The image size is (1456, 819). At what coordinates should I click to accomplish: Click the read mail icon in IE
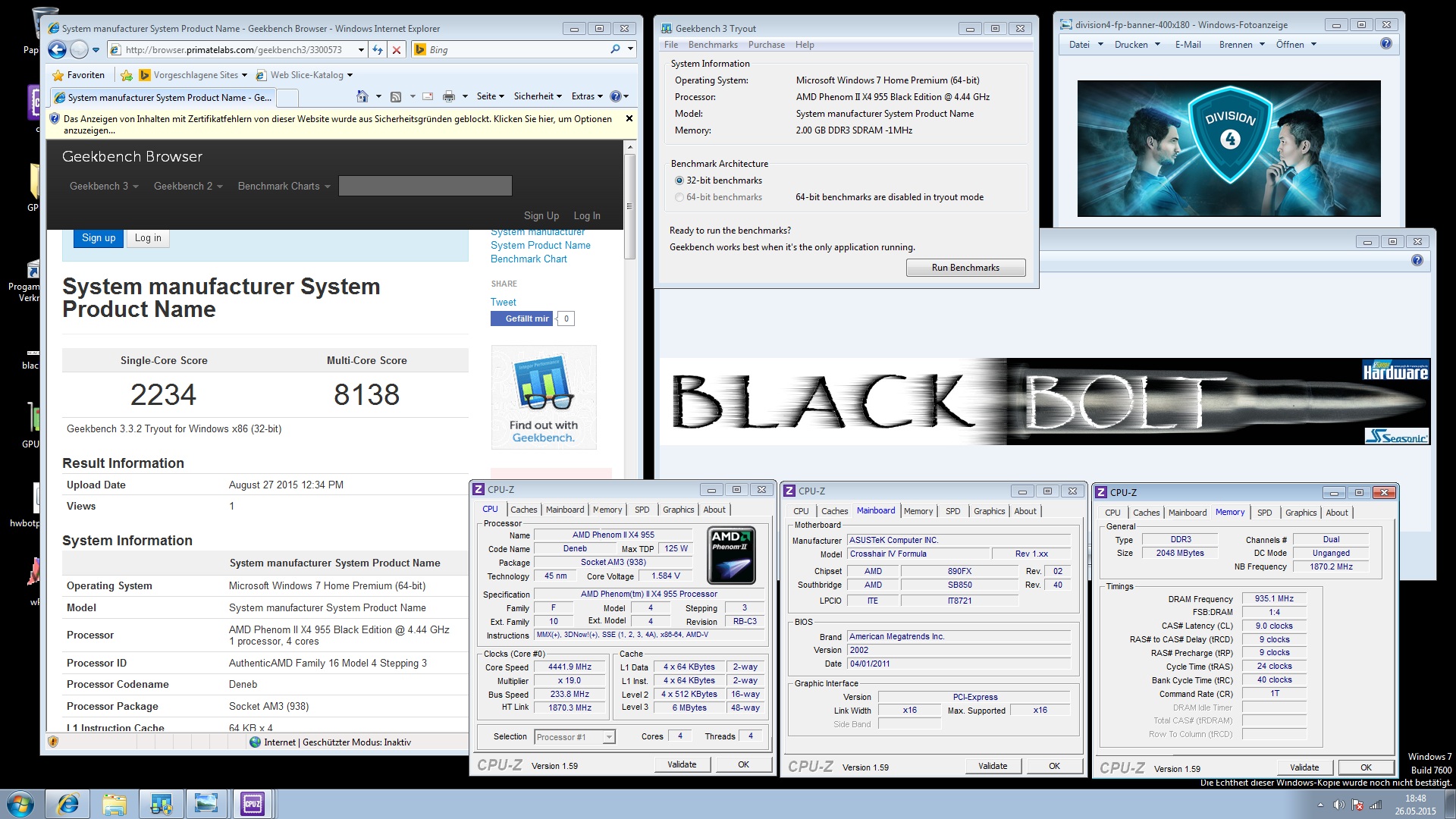428,96
